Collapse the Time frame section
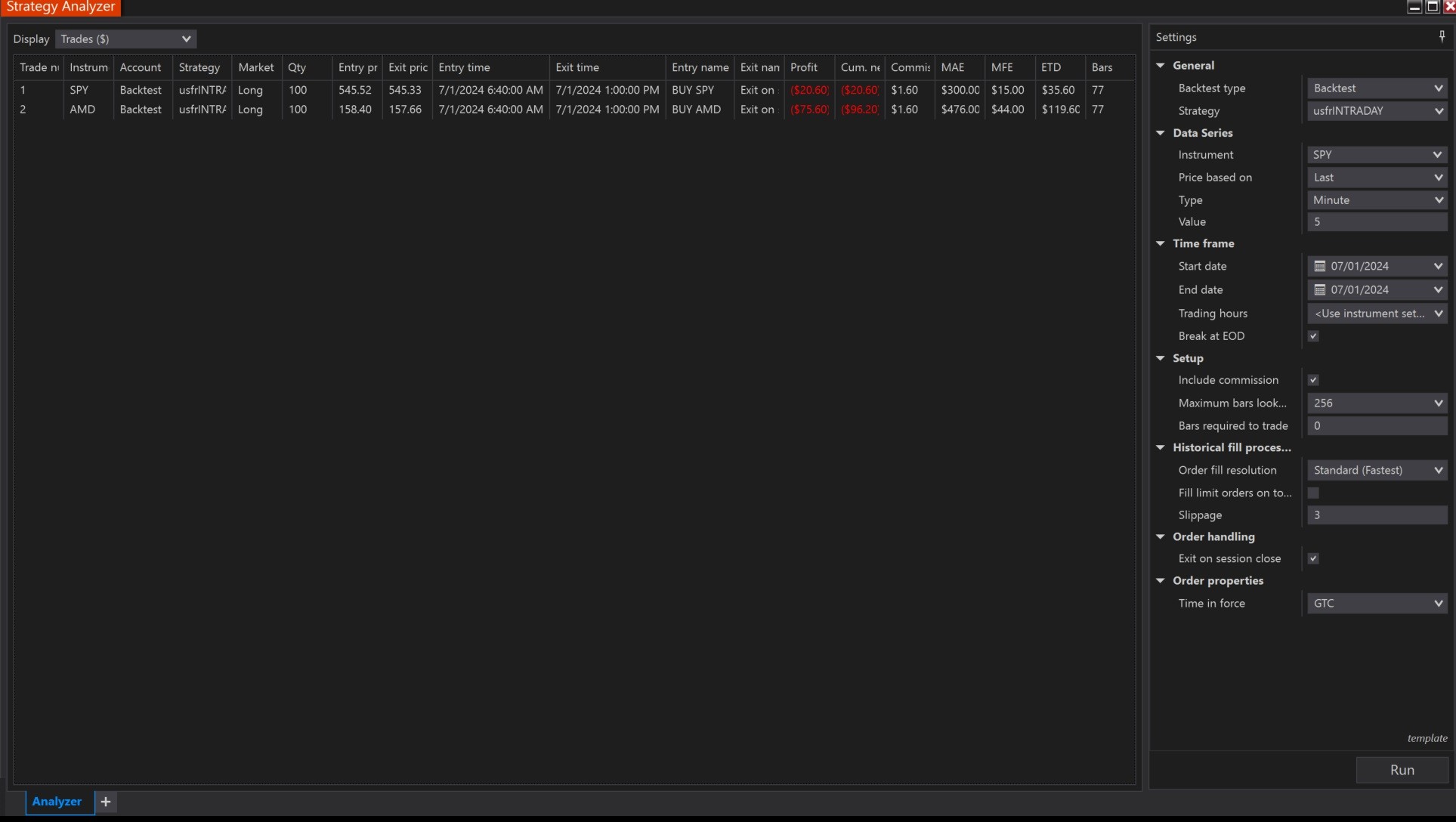1456x822 pixels. pos(1161,243)
